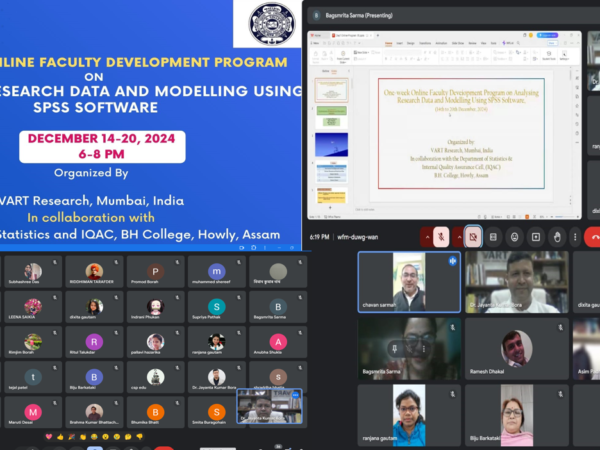Image resolution: width=600 pixels, height=450 pixels.
Task: Adjust the zoom slider in the slides status bar
Action: 564,217
